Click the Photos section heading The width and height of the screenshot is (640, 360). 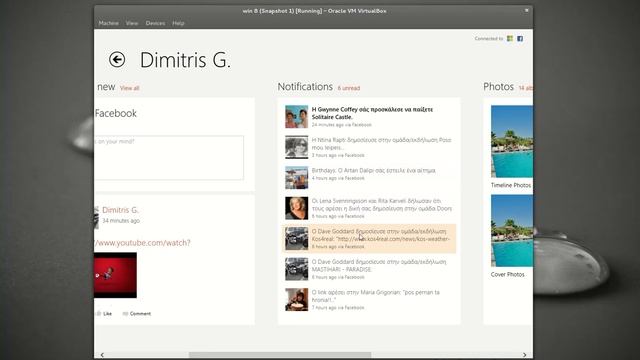[498, 87]
